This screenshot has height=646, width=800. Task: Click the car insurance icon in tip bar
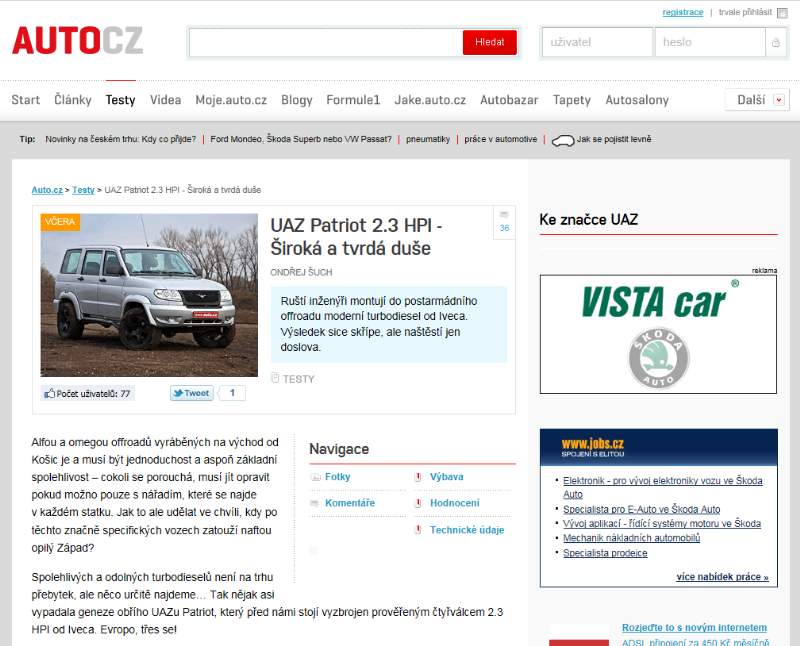point(563,140)
